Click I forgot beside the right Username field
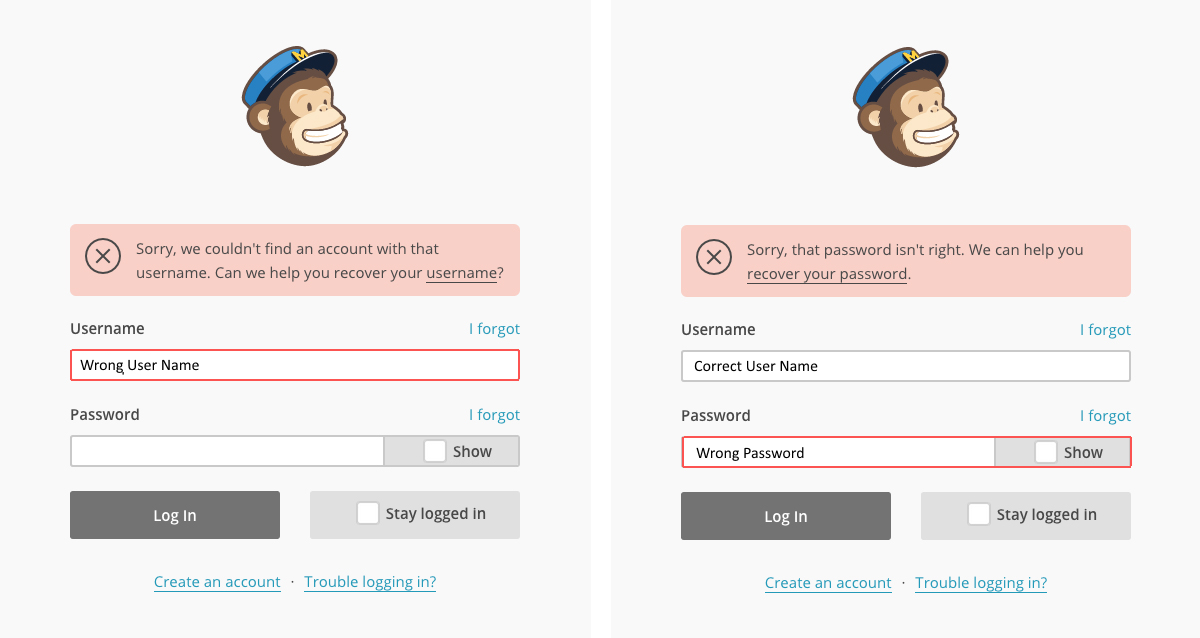 click(x=1106, y=329)
